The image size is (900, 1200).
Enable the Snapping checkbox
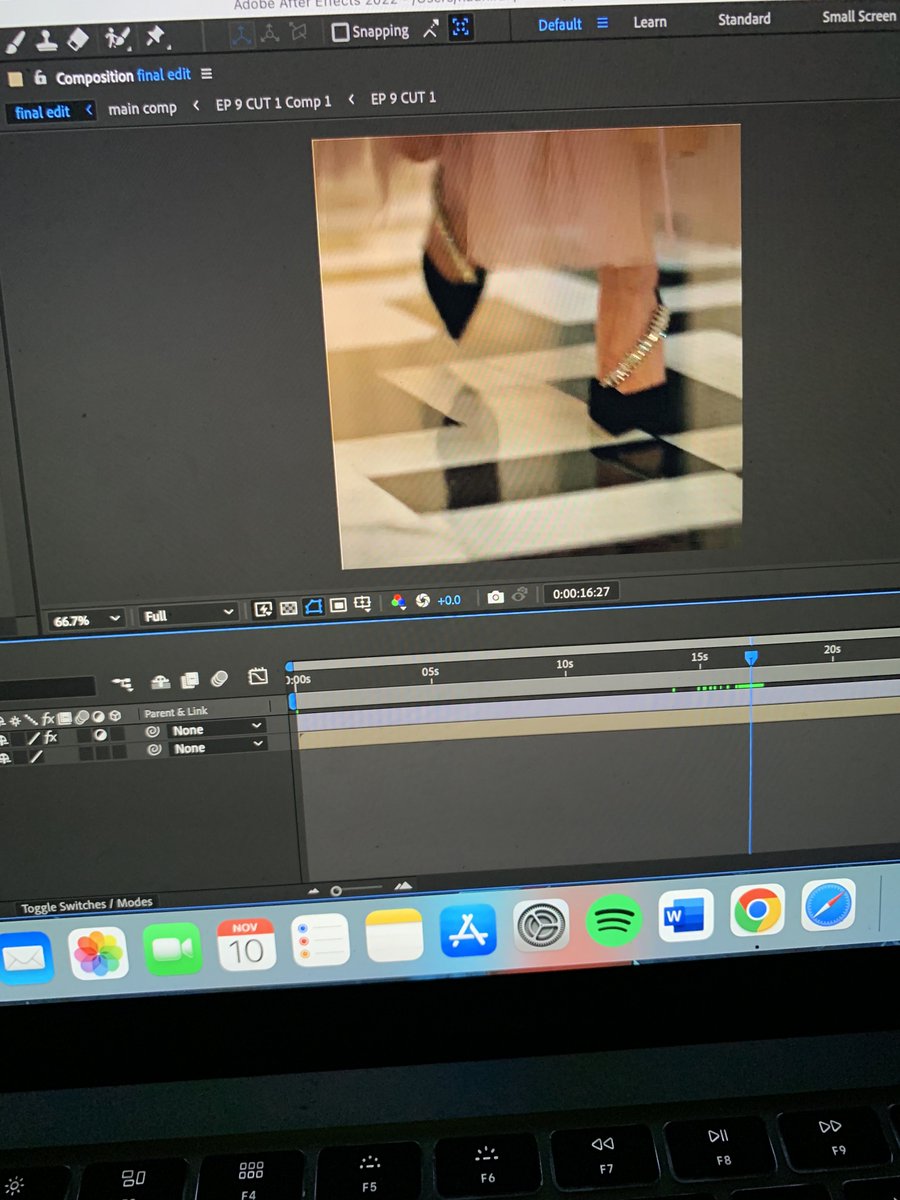point(341,32)
